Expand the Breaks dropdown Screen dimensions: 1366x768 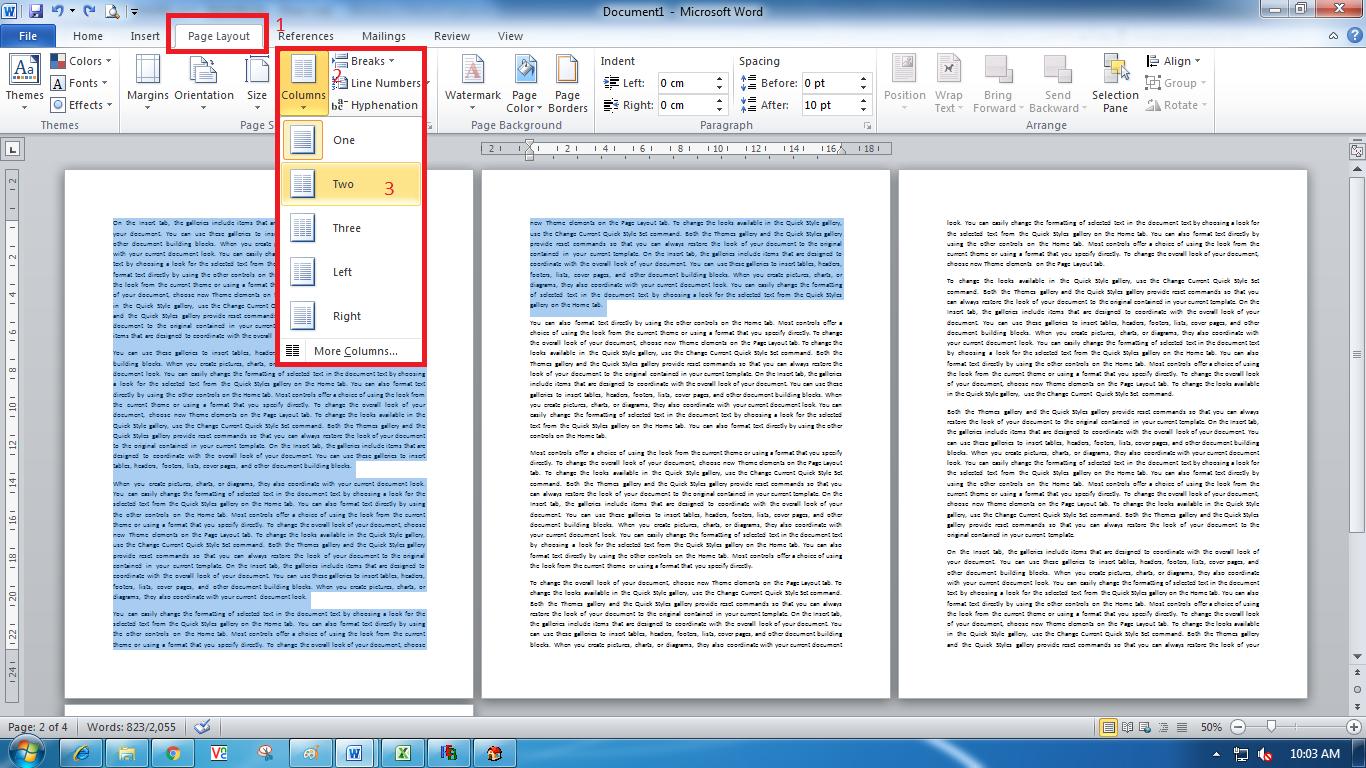(363, 61)
